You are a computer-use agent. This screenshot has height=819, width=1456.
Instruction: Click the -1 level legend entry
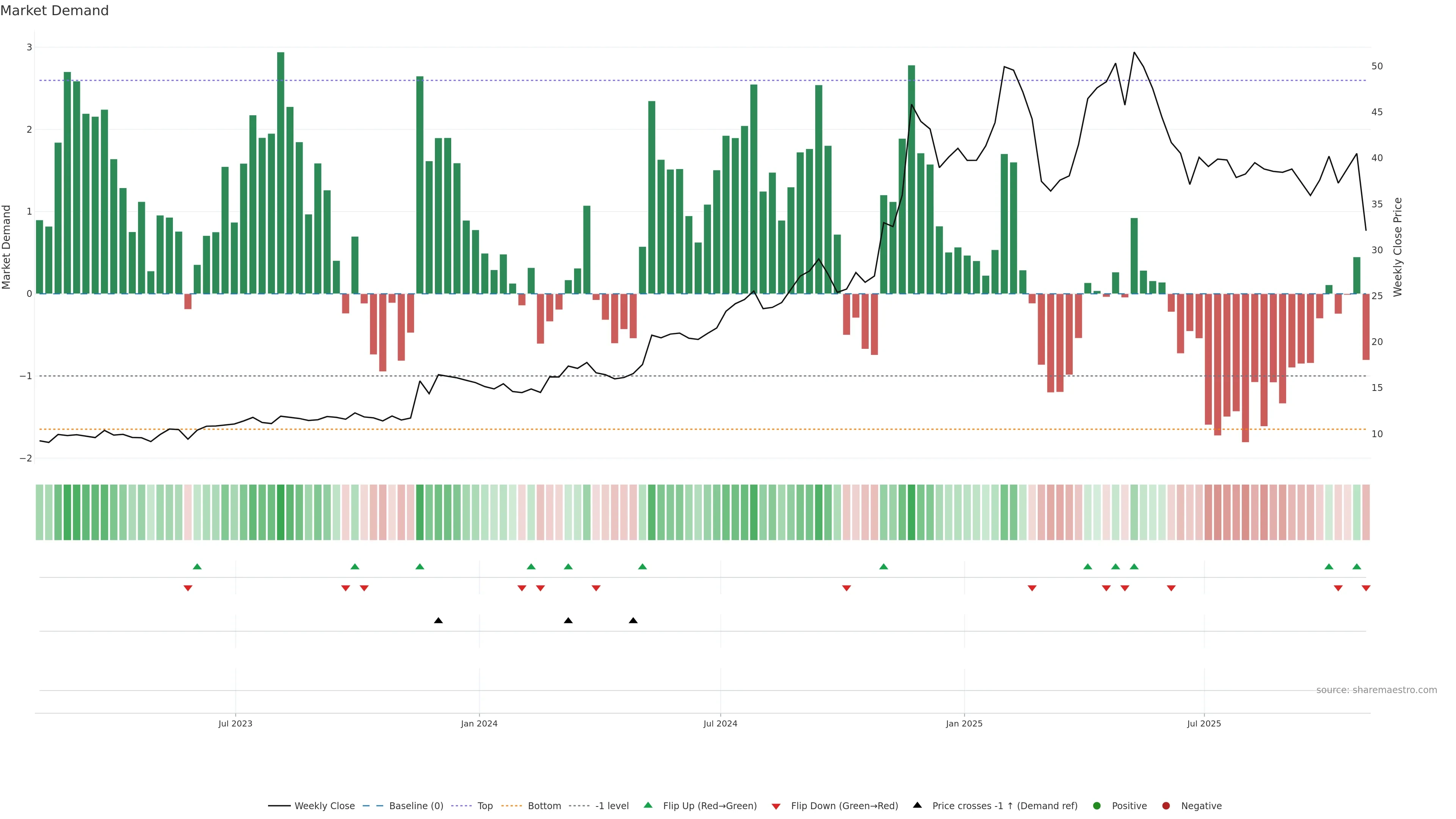pyautogui.click(x=612, y=806)
